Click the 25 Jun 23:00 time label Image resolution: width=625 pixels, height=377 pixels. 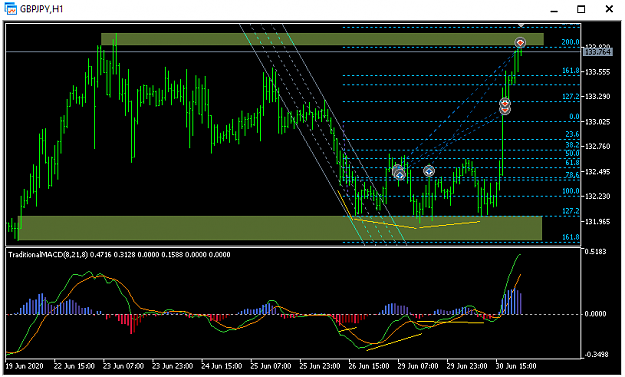(320, 366)
